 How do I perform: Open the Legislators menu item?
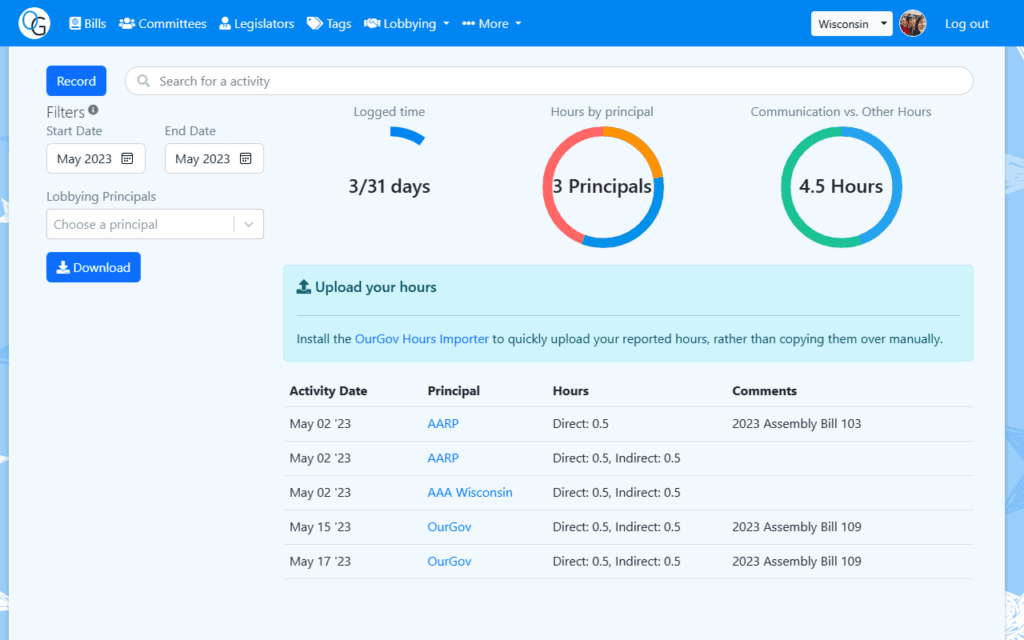coord(257,24)
